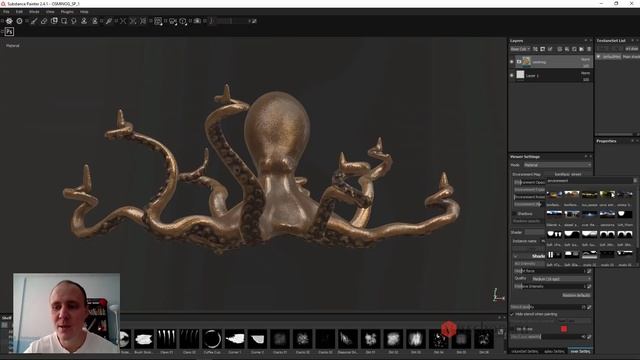Open the viewer Mode dropdown
Image resolution: width=640 pixels, height=360 pixels.
pos(557,165)
